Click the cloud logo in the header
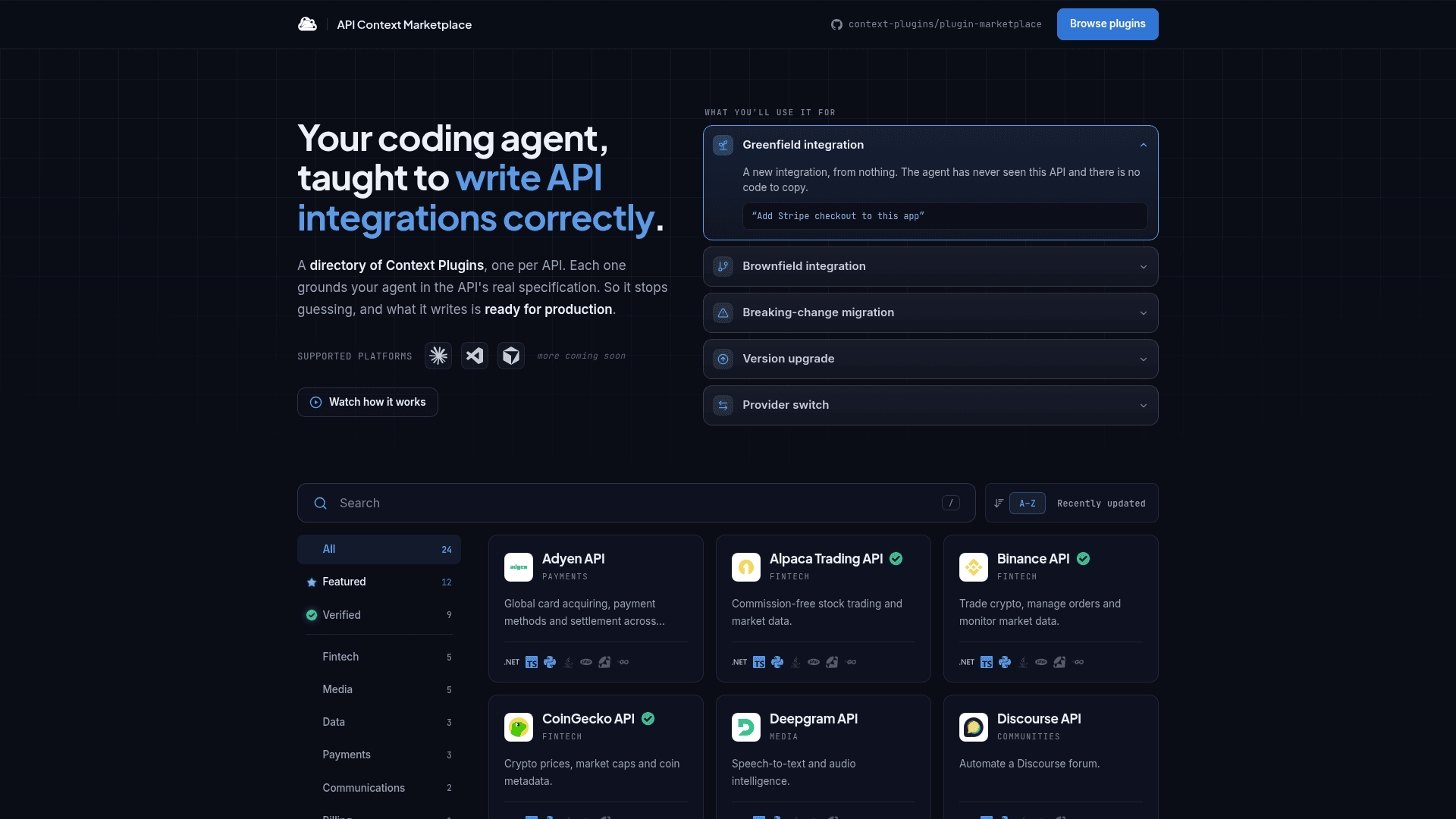1456x819 pixels. pyautogui.click(x=307, y=24)
